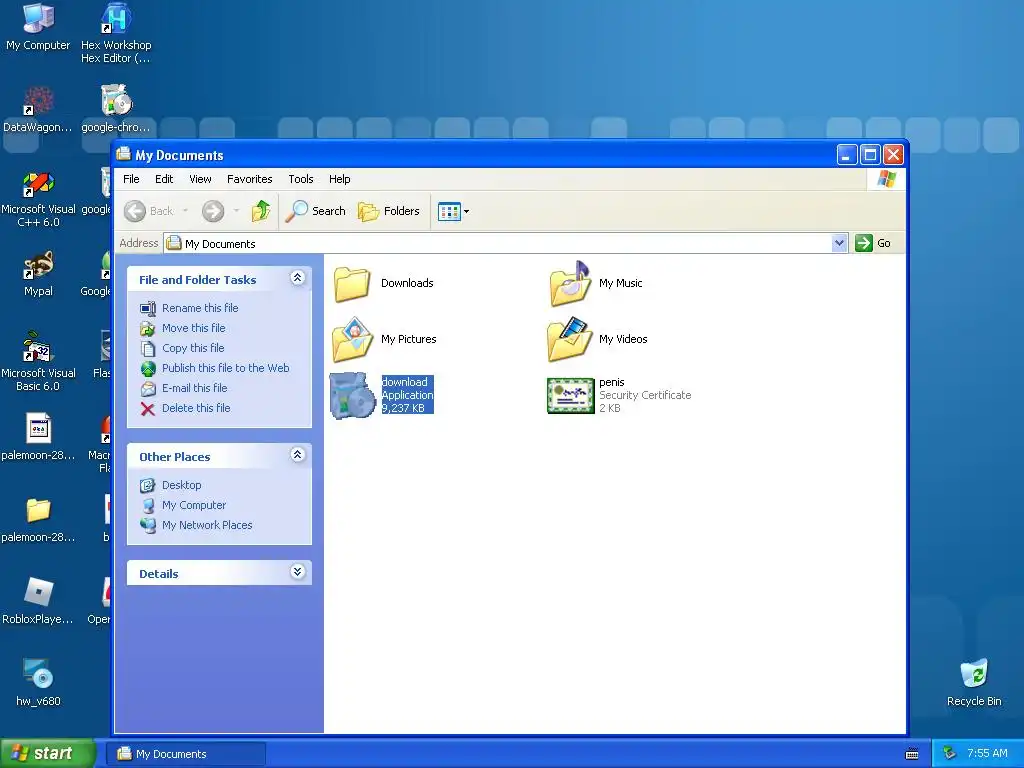
Task: Click the My Documents title bar
Action: (475, 155)
